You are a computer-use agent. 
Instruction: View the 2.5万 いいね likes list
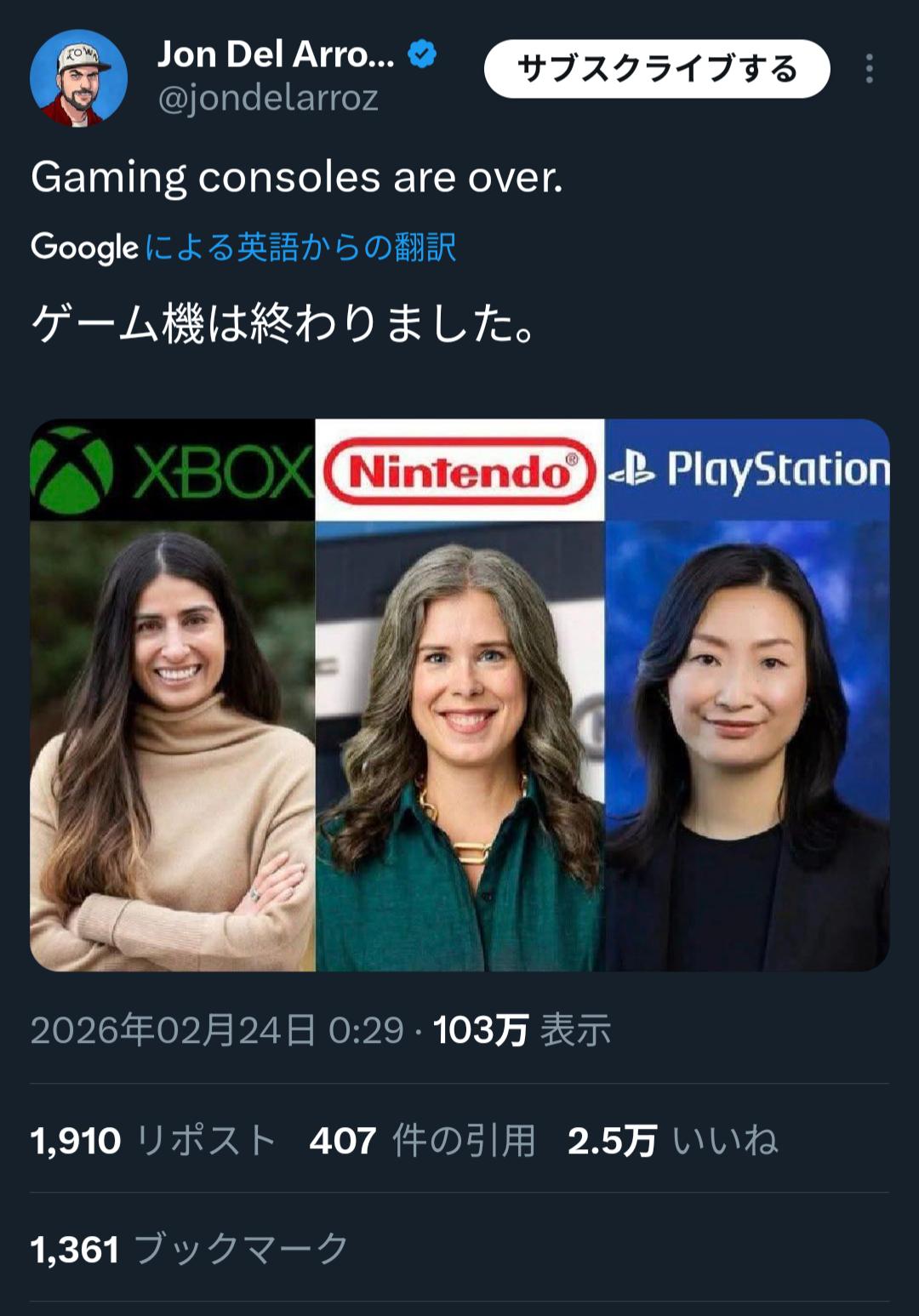673,1141
